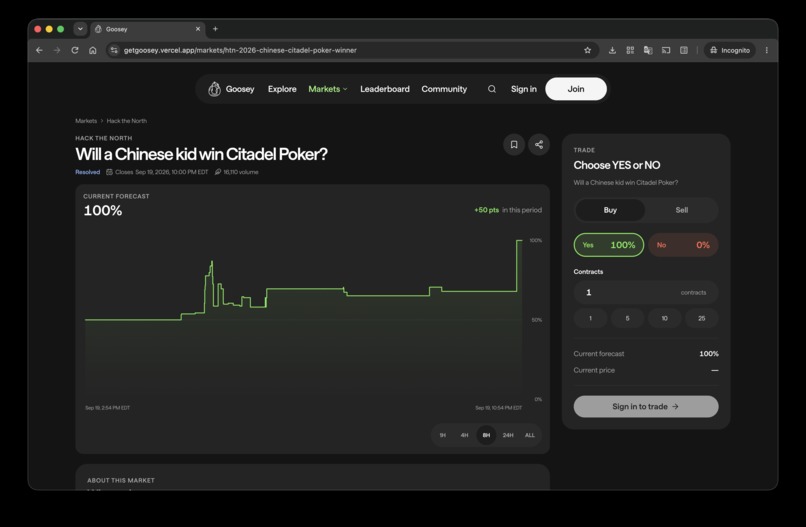Image resolution: width=806 pixels, height=527 pixels.
Task: Click the 'Current forecast' row value 100%
Action: tap(709, 354)
